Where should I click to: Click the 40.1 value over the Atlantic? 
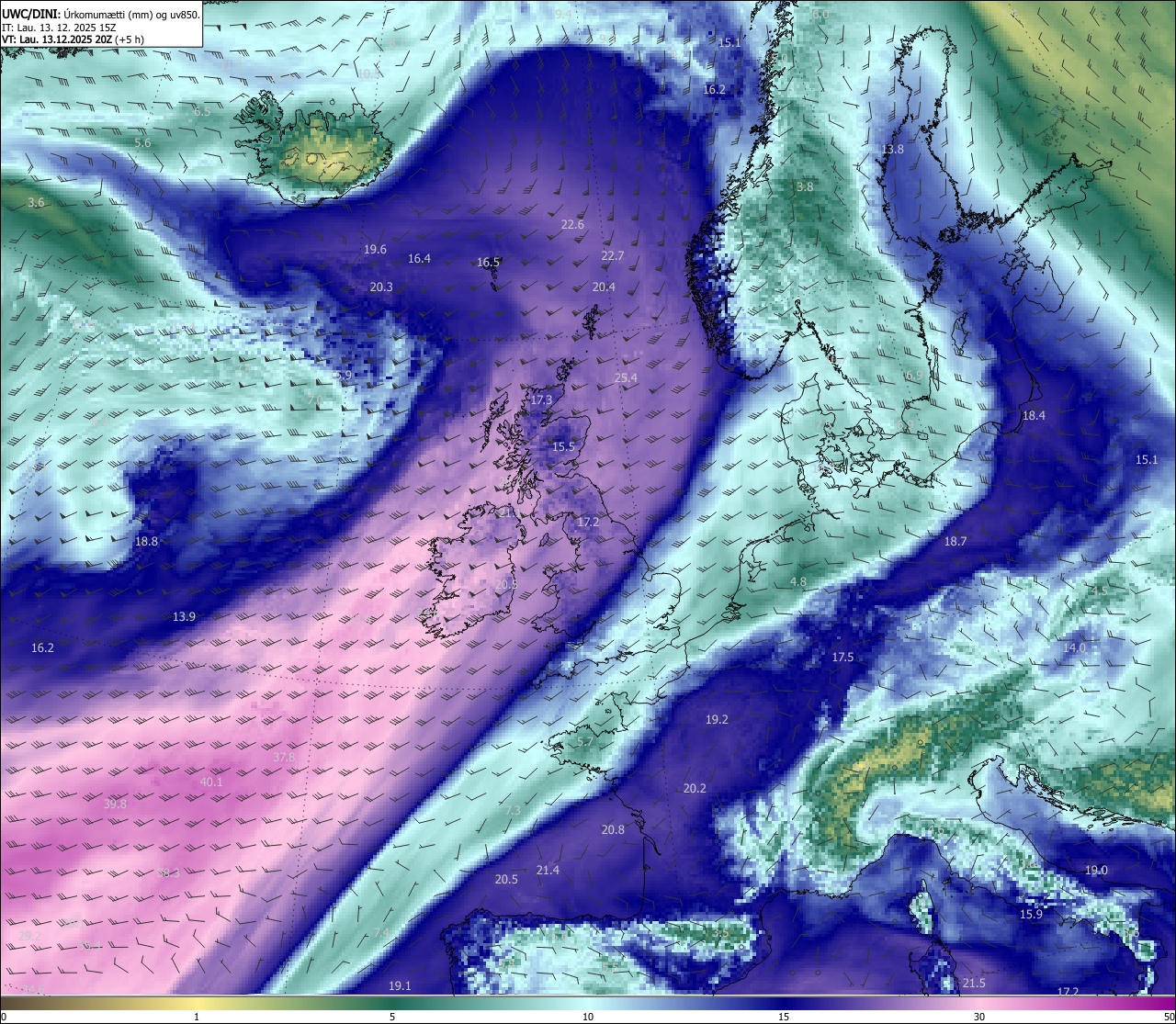click(x=211, y=782)
